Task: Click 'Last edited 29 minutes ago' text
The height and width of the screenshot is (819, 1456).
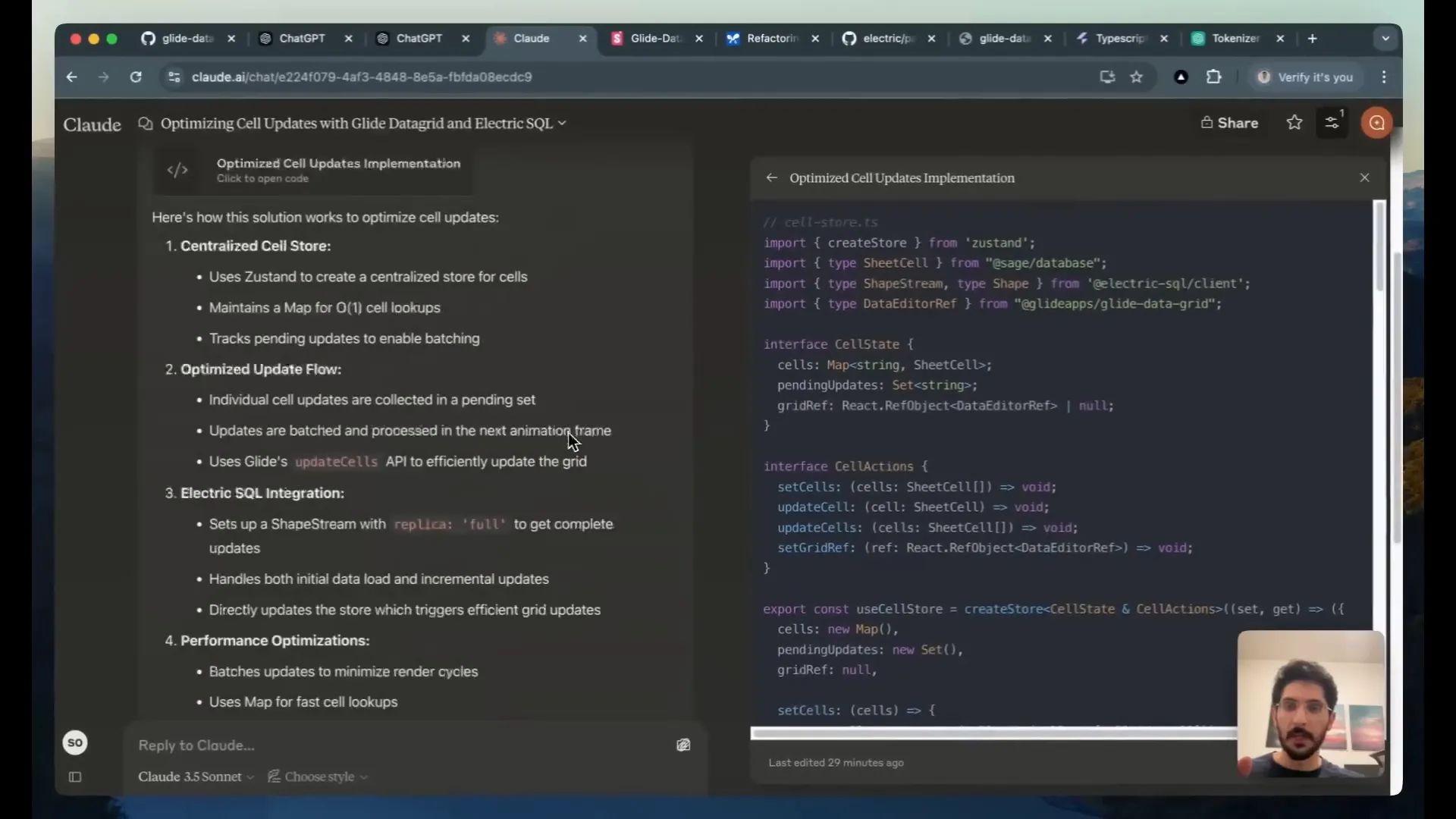Action: coord(836,763)
